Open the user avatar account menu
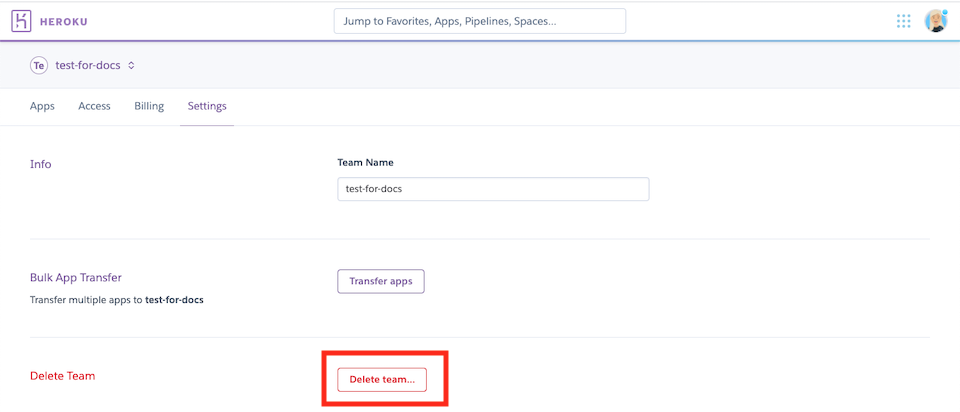Image resolution: width=960 pixels, height=412 pixels. [935, 21]
